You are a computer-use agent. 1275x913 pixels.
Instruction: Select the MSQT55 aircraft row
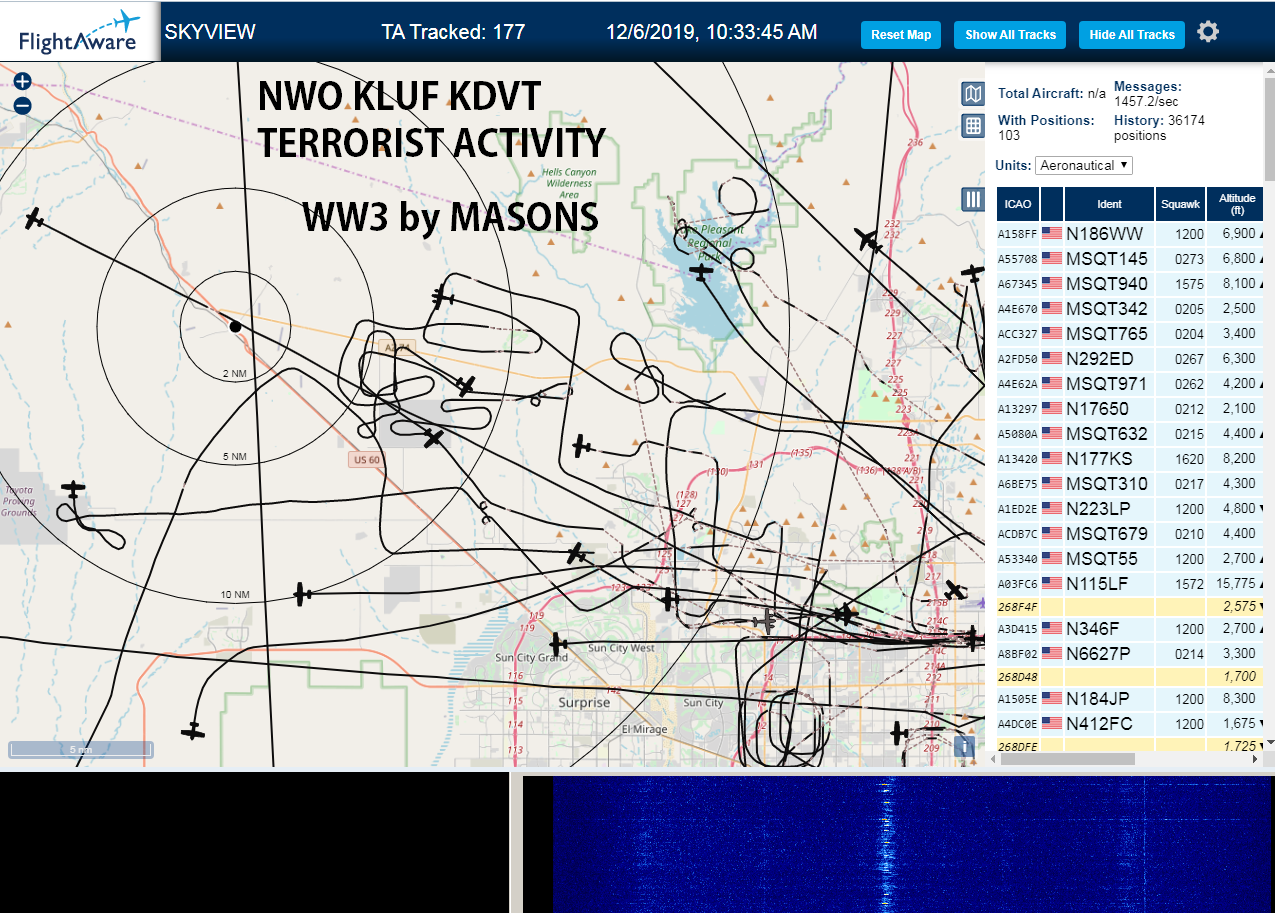[1131, 559]
